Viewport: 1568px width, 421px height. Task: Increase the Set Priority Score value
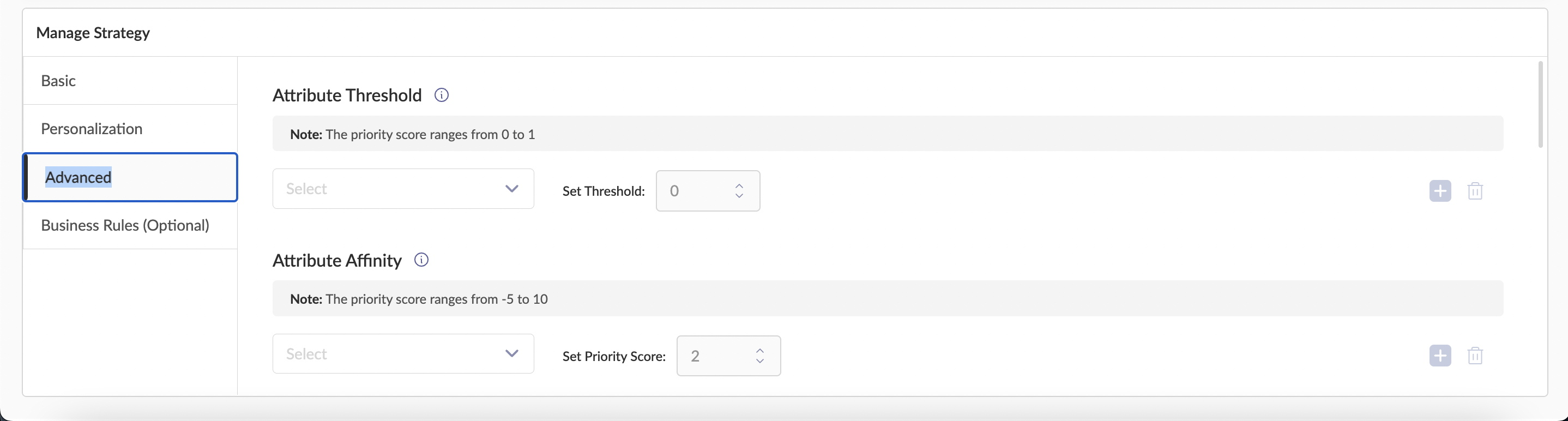point(759,351)
